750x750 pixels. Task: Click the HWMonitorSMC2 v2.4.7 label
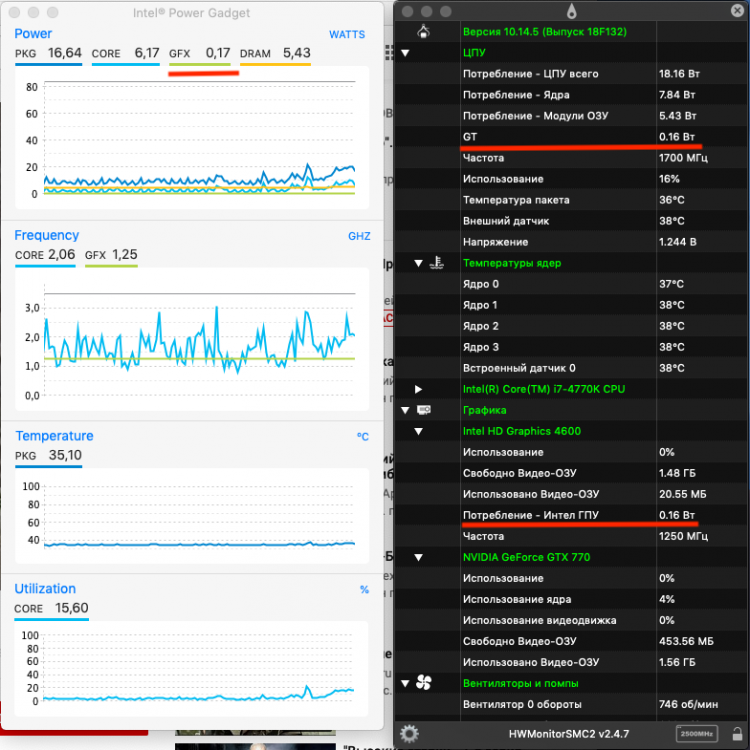(x=569, y=734)
